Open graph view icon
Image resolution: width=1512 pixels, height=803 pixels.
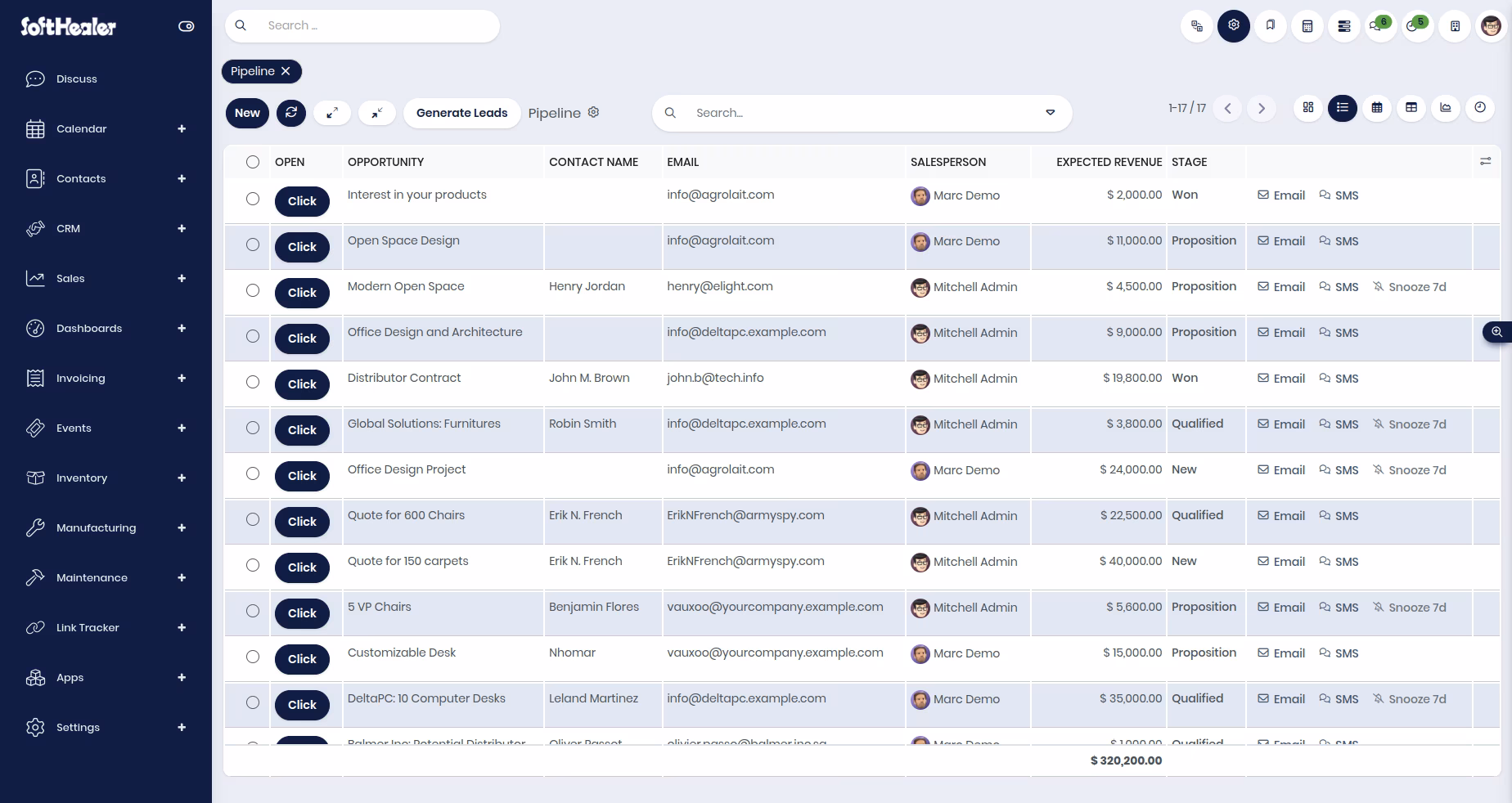1446,108
